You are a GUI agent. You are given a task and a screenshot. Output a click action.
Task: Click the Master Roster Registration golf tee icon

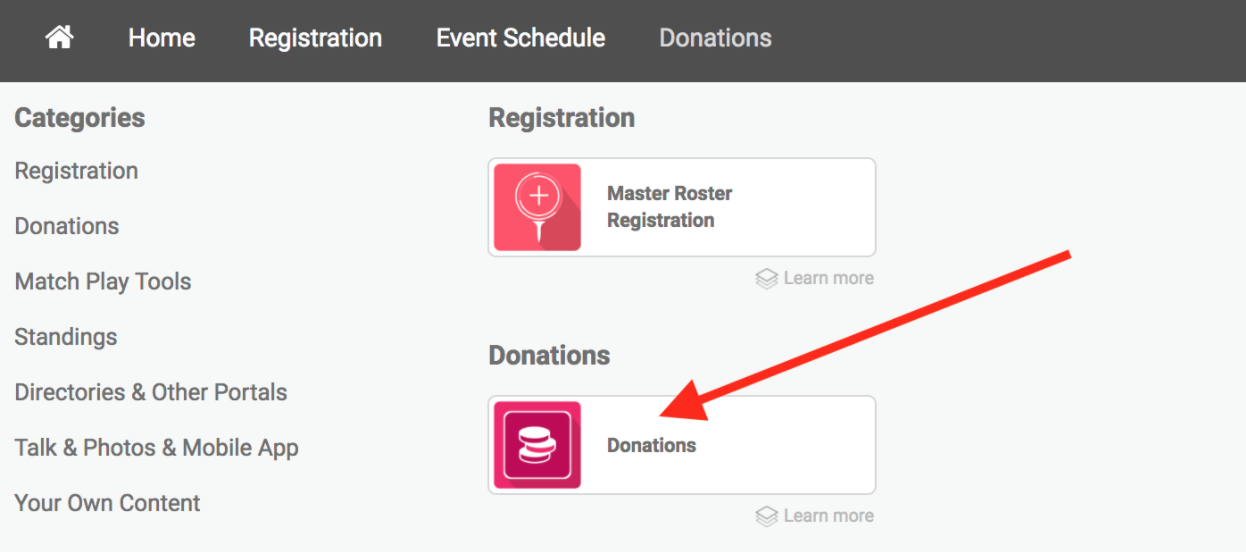537,207
